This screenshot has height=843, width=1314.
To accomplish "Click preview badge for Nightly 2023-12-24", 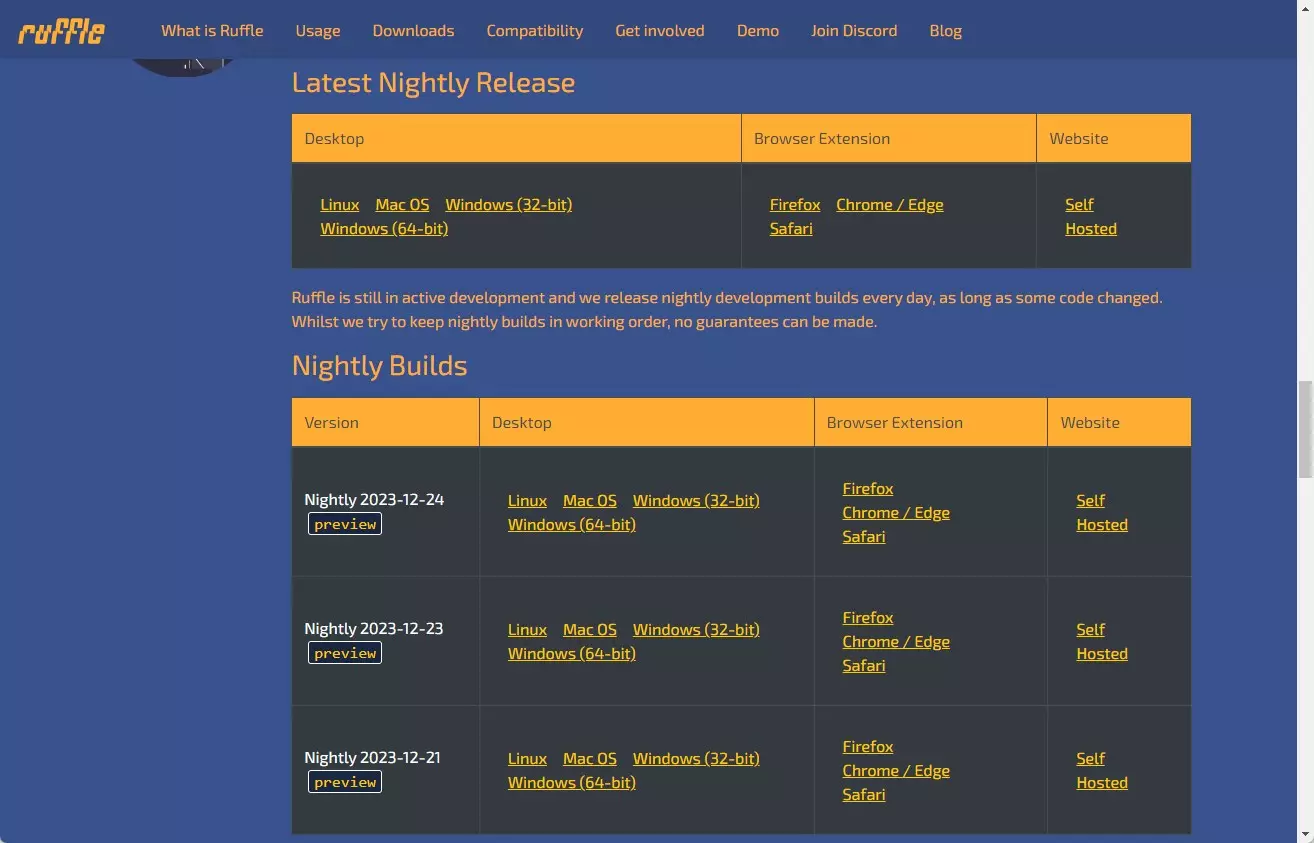I will coord(345,524).
